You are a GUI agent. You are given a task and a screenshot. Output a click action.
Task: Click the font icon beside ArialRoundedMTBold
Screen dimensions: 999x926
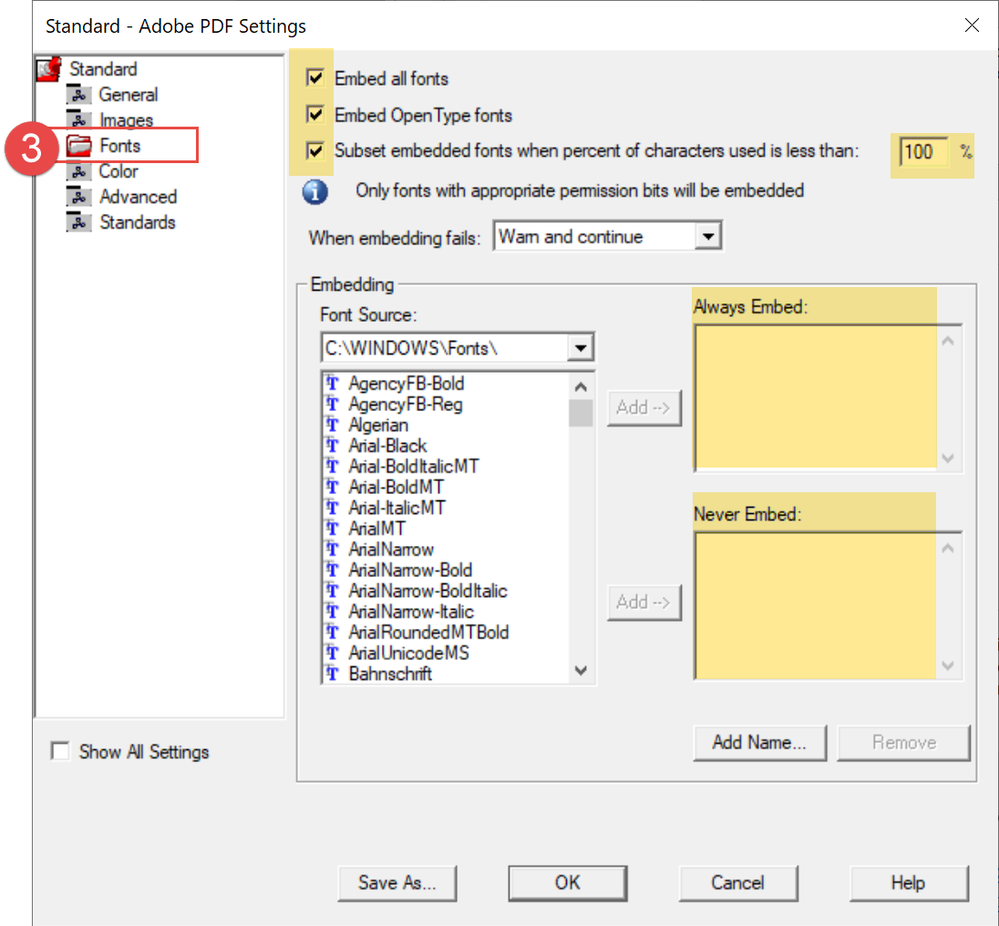click(x=333, y=632)
